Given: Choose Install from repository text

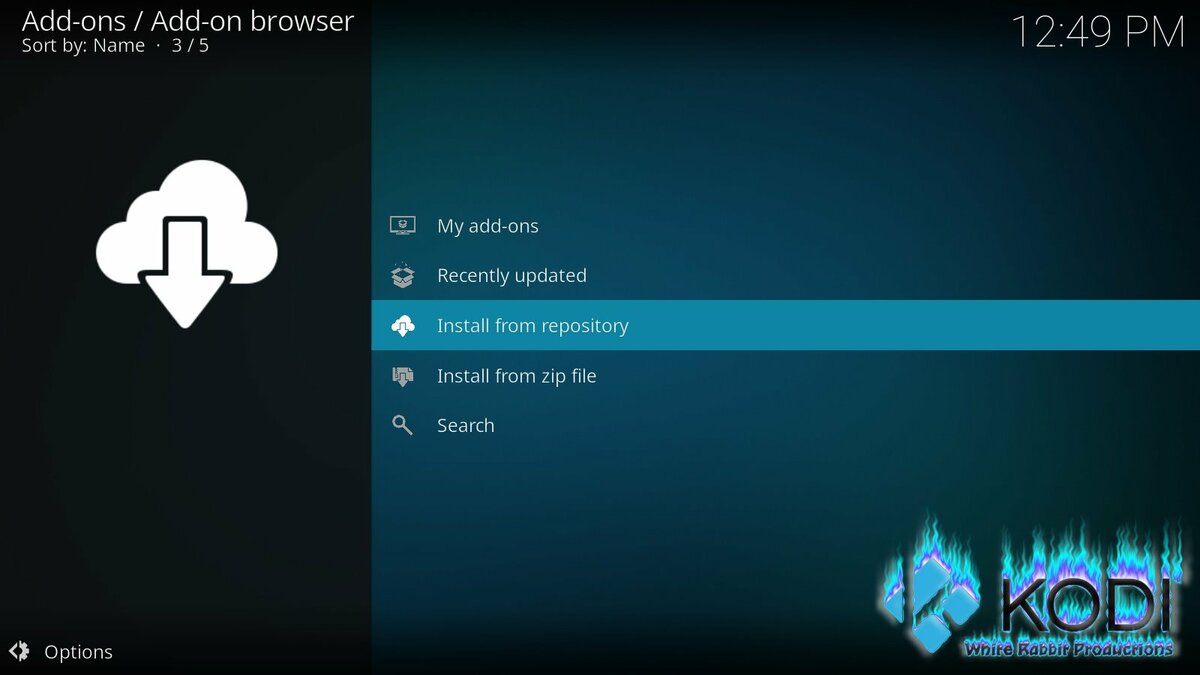Looking at the screenshot, I should (532, 326).
